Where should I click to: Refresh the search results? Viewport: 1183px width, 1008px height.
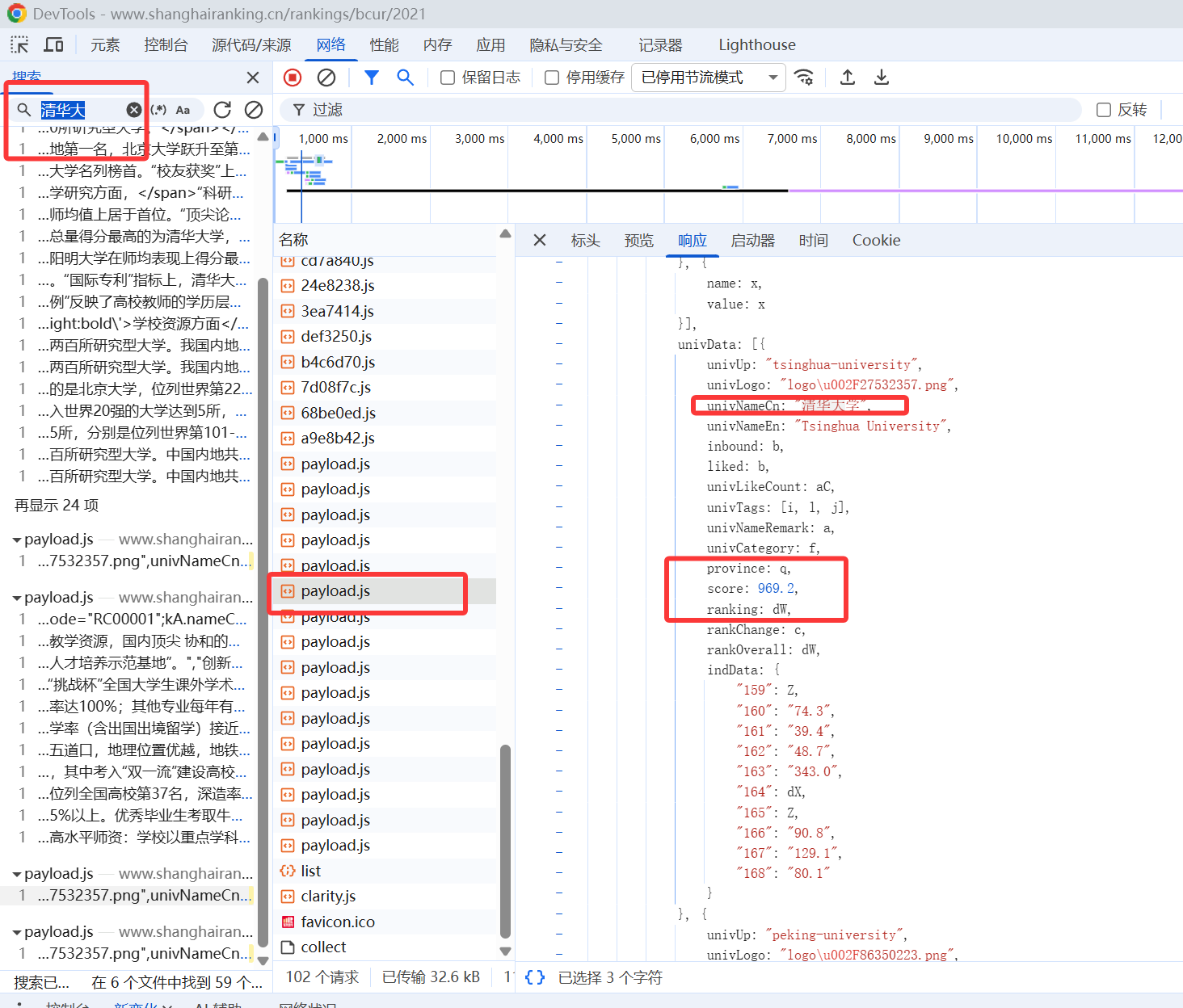222,110
